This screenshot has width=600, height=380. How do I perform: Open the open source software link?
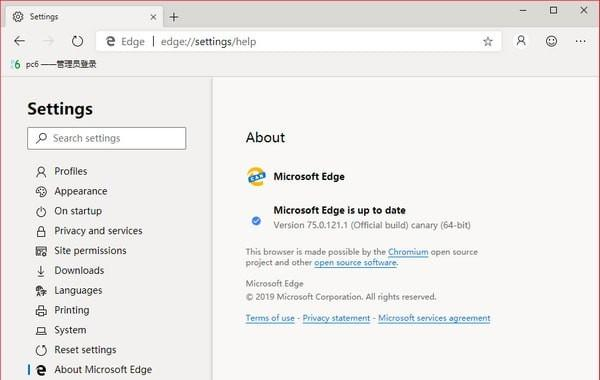point(355,263)
